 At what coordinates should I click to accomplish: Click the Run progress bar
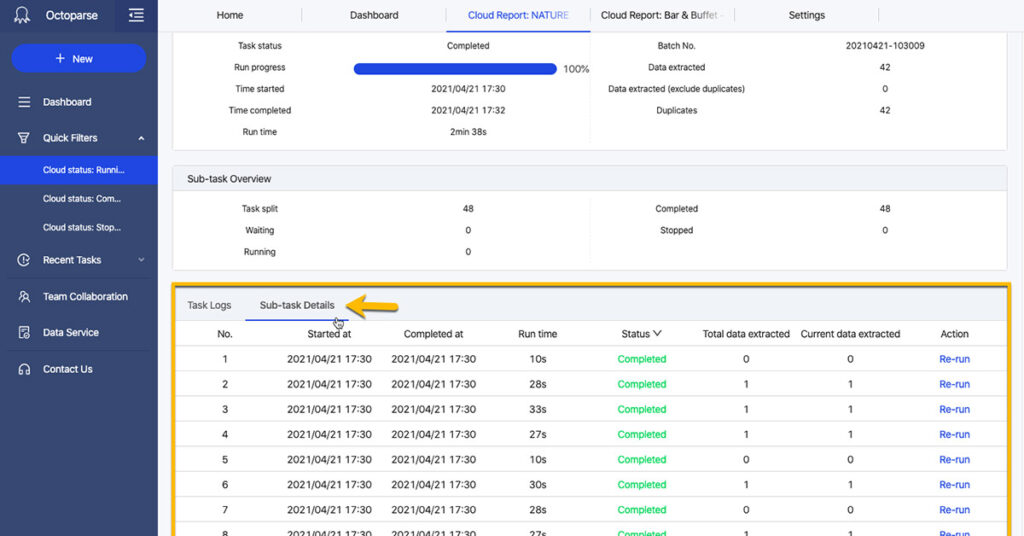coord(455,69)
